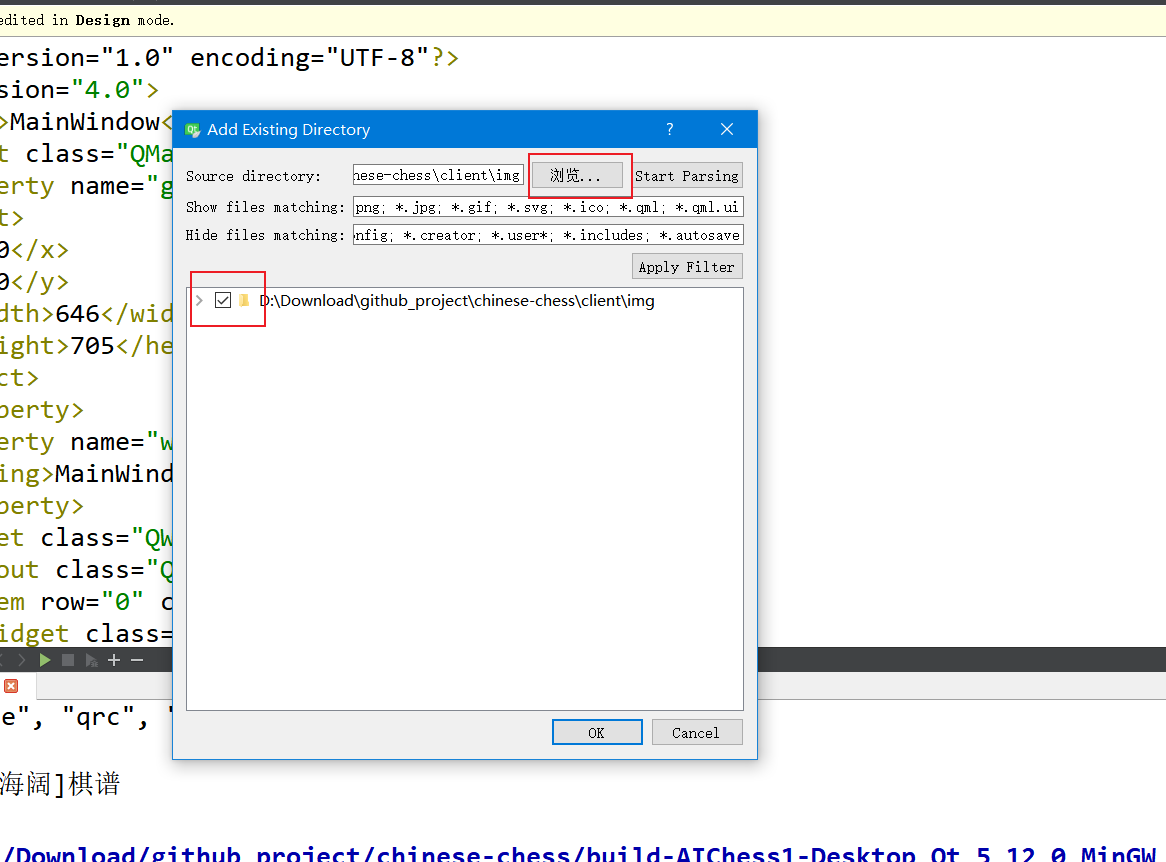Close the Add Existing Directory dialog

point(727,129)
